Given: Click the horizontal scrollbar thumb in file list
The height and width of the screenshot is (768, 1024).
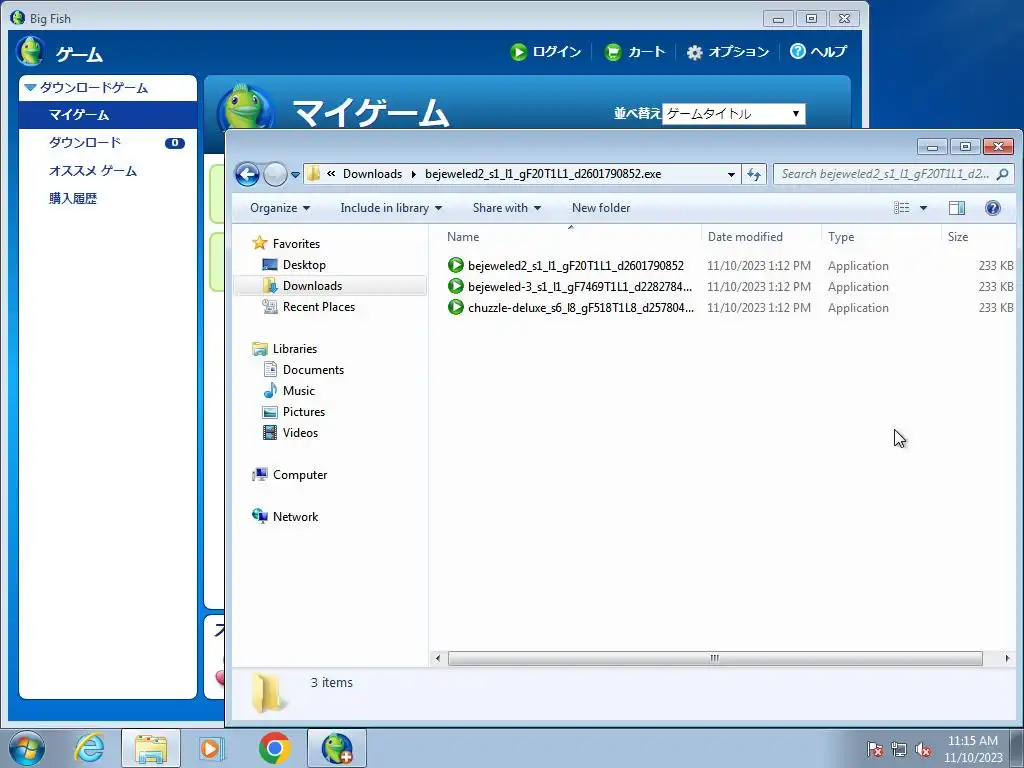Looking at the screenshot, I should pos(715,658).
